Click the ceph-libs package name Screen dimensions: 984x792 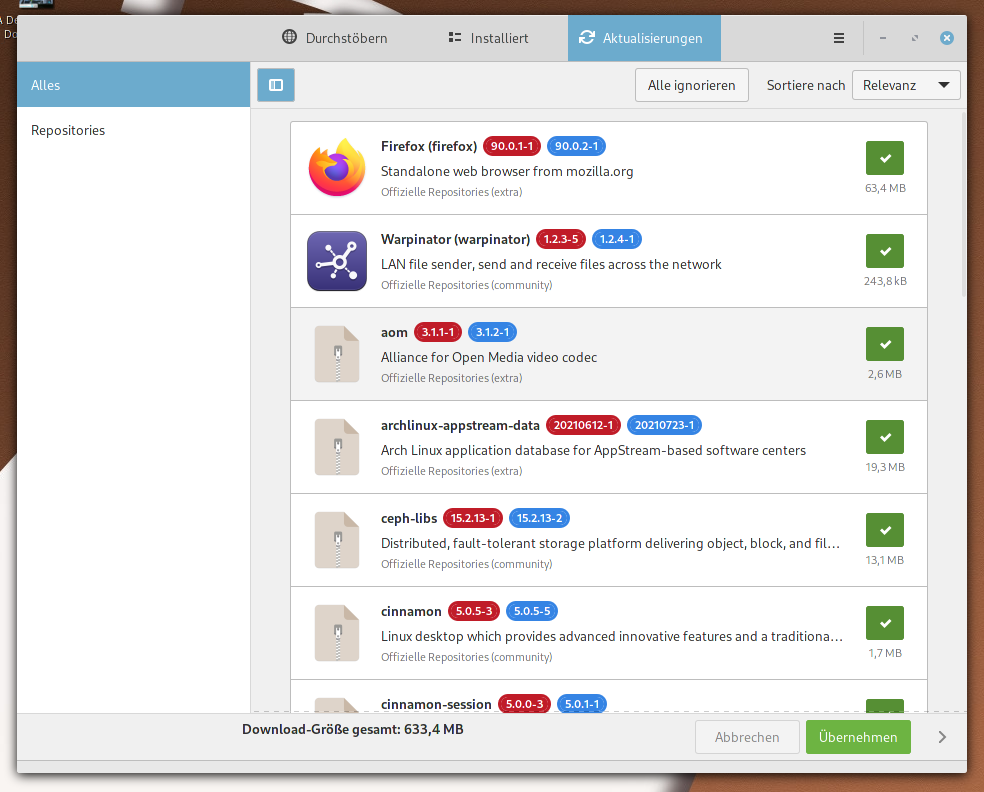tap(409, 518)
